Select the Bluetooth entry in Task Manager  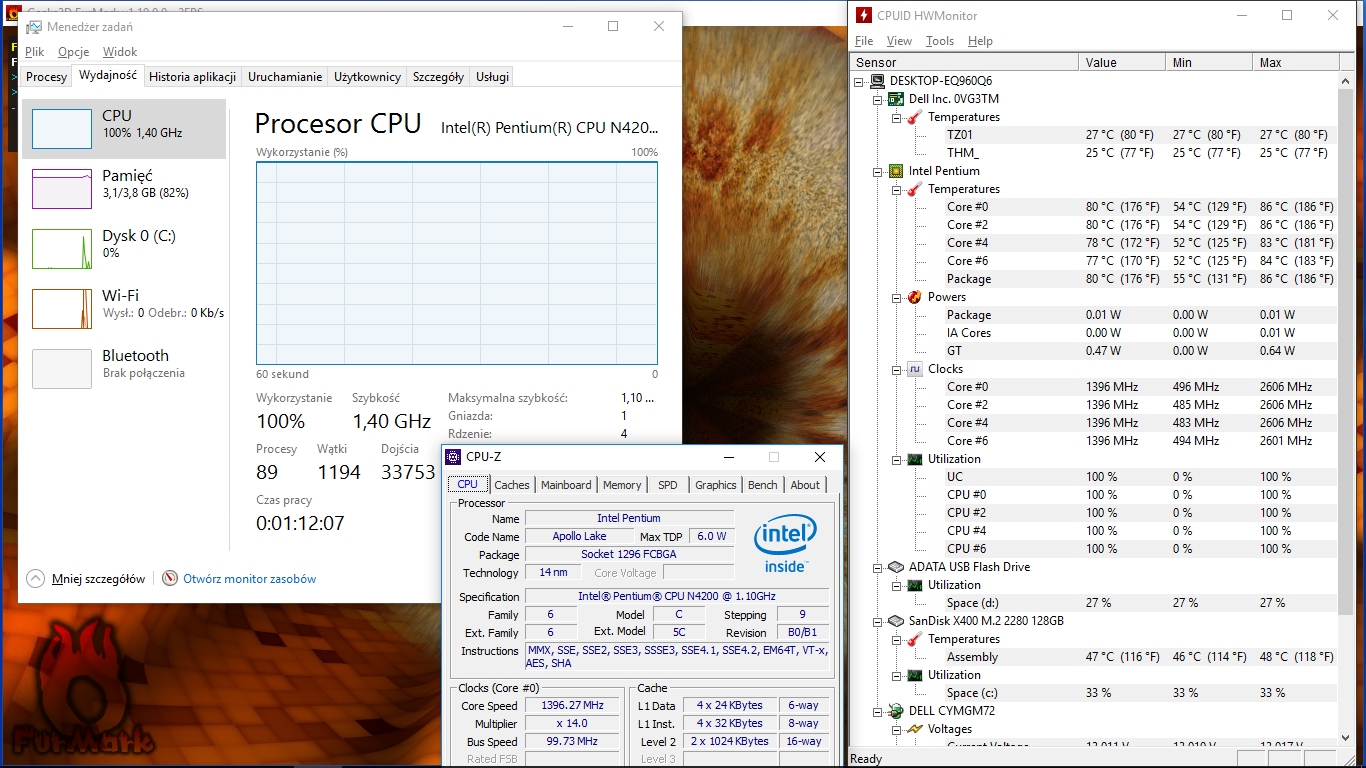[x=124, y=368]
